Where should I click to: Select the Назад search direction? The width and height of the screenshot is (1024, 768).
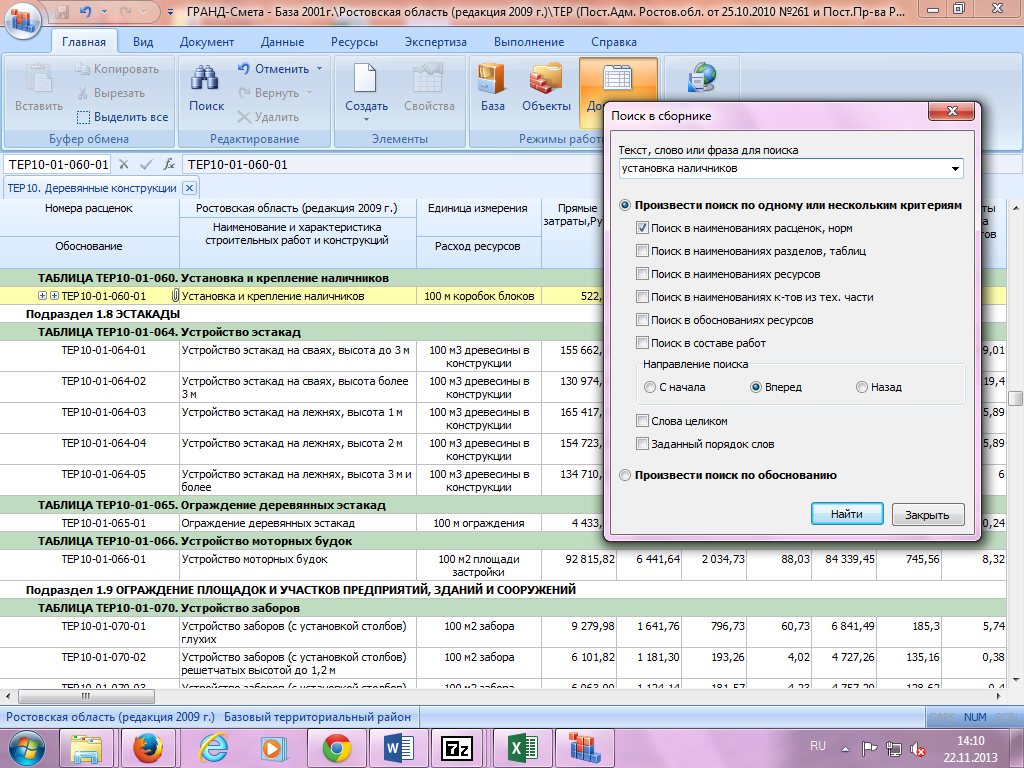pyautogui.click(x=862, y=387)
